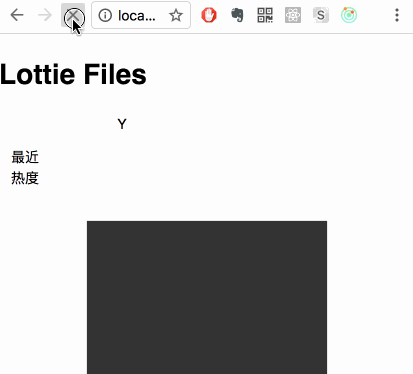View site info via the circled i icon
Screen dimensions: 413x374
pyautogui.click(x=105, y=15)
